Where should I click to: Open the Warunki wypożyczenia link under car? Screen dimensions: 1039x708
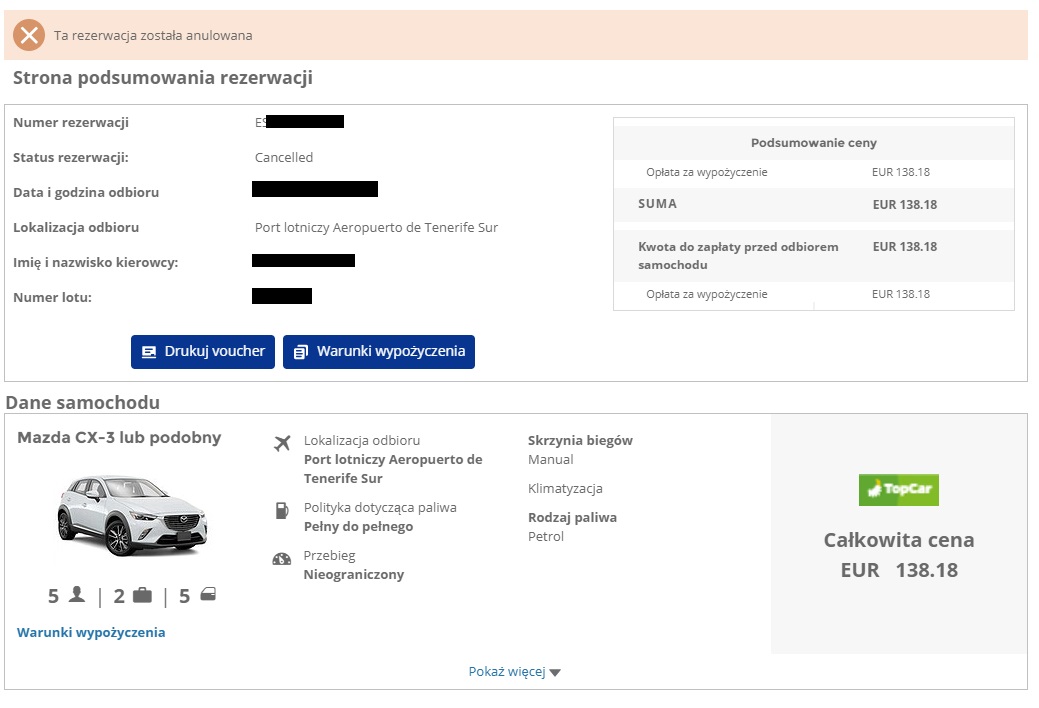pyautogui.click(x=91, y=632)
